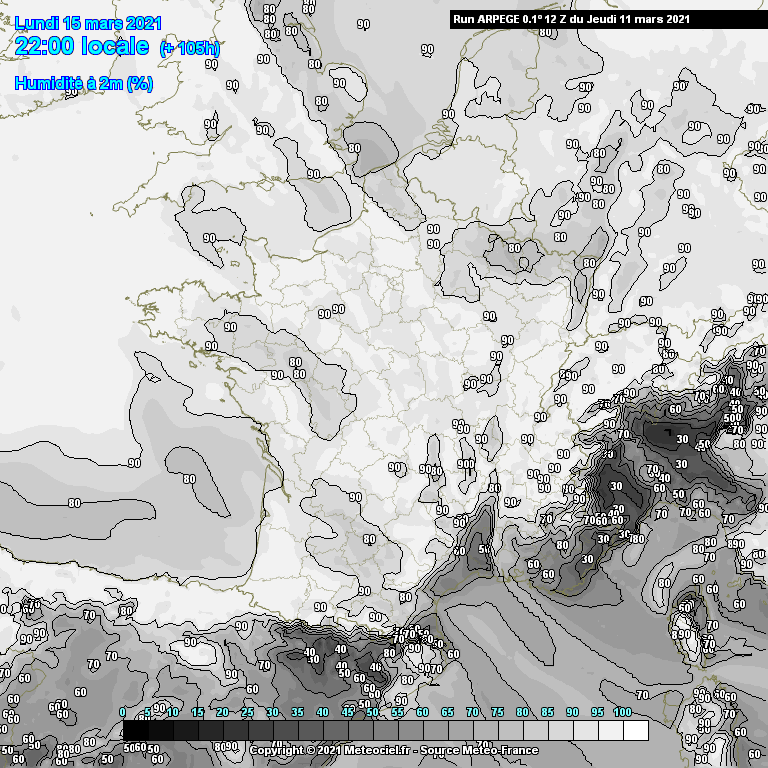Click the 75 label on the legend scale
Viewport: 768px width, 768px height.
[x=497, y=712]
